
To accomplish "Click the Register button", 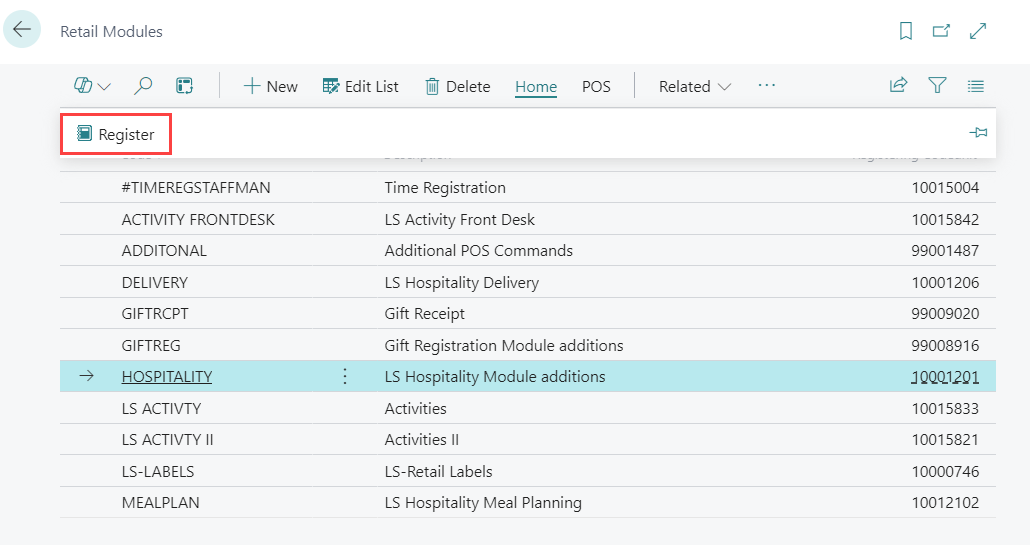I will tap(116, 134).
